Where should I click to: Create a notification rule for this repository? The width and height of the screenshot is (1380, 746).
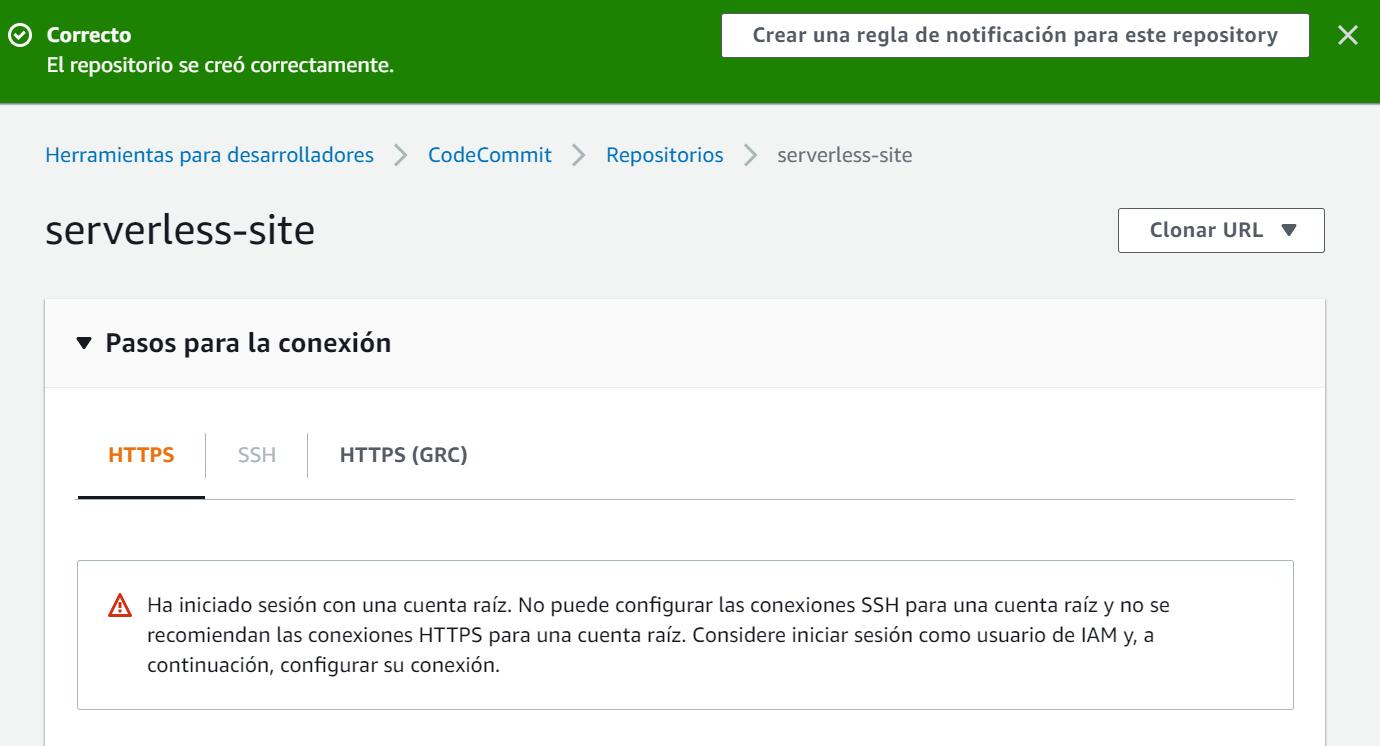(1015, 35)
